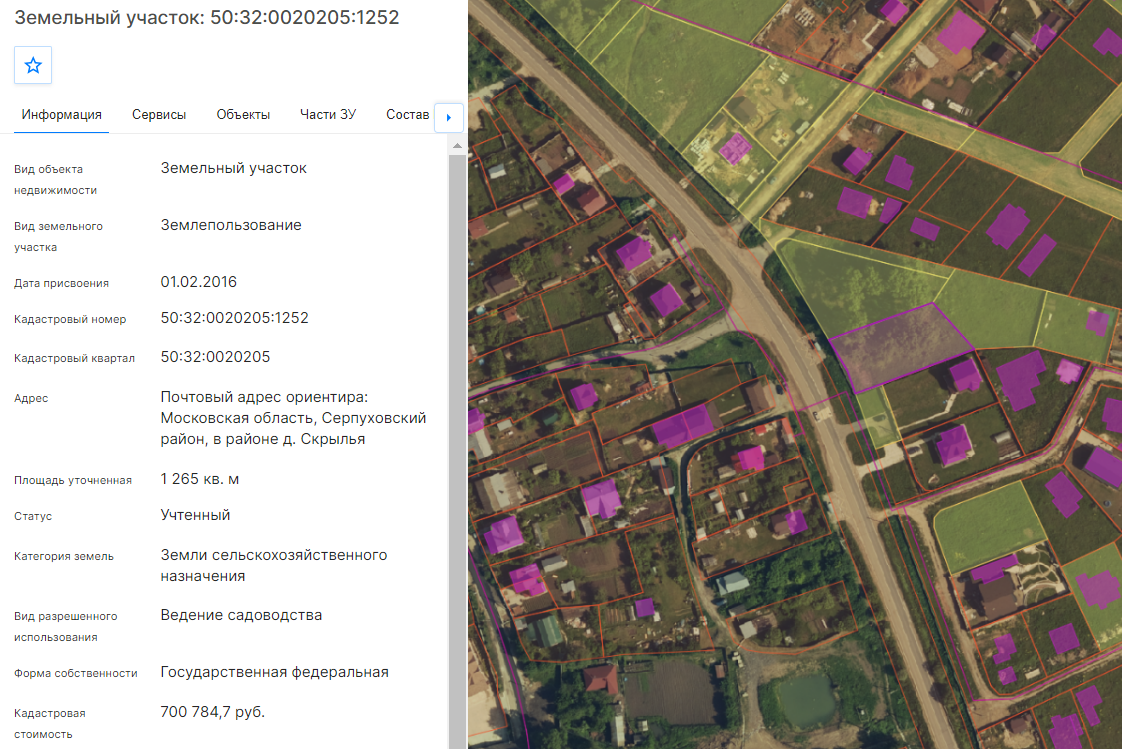The image size is (1122, 749).
Task: Click the Ведение садоводства value
Action: click(241, 615)
